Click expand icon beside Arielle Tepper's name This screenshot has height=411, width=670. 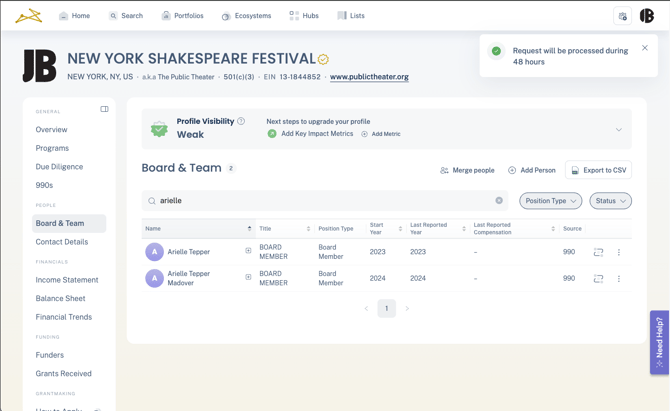(x=248, y=251)
